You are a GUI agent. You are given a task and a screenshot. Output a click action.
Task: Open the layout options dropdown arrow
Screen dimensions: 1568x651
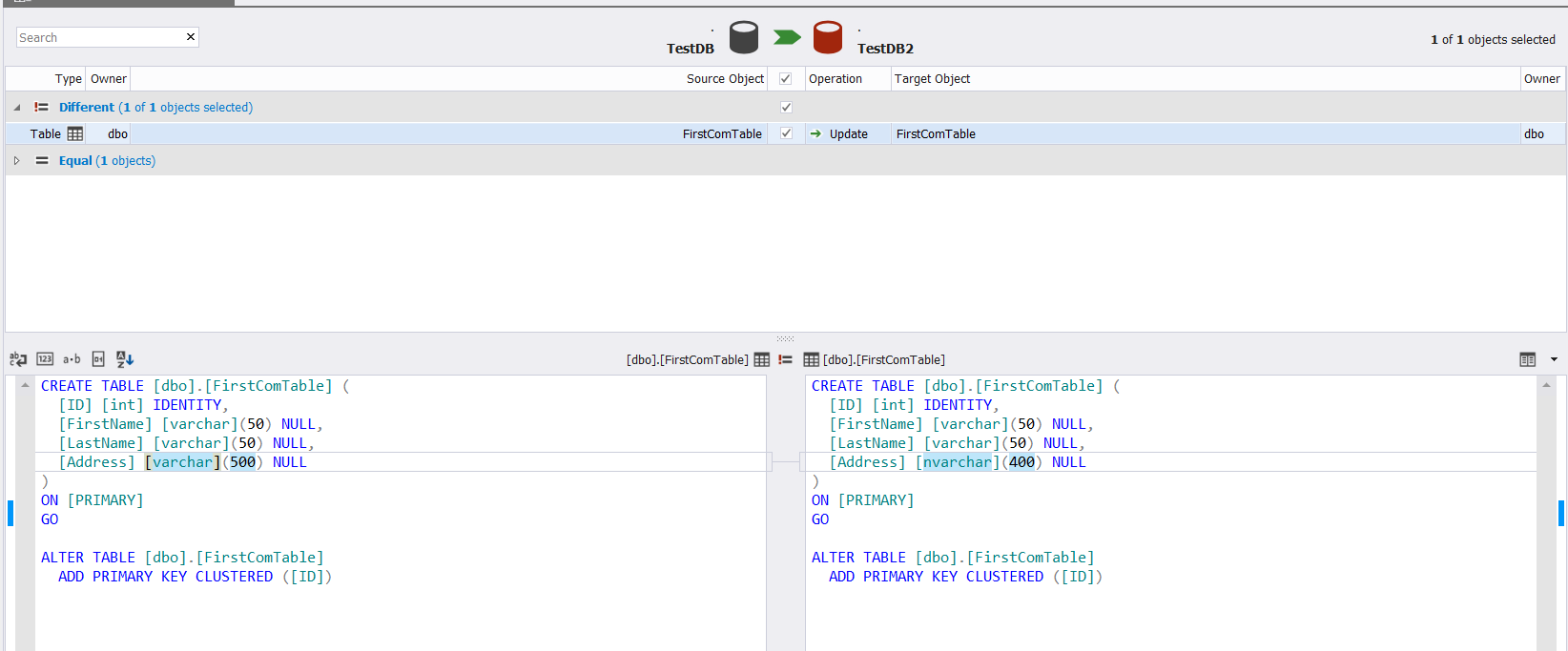[1554, 359]
